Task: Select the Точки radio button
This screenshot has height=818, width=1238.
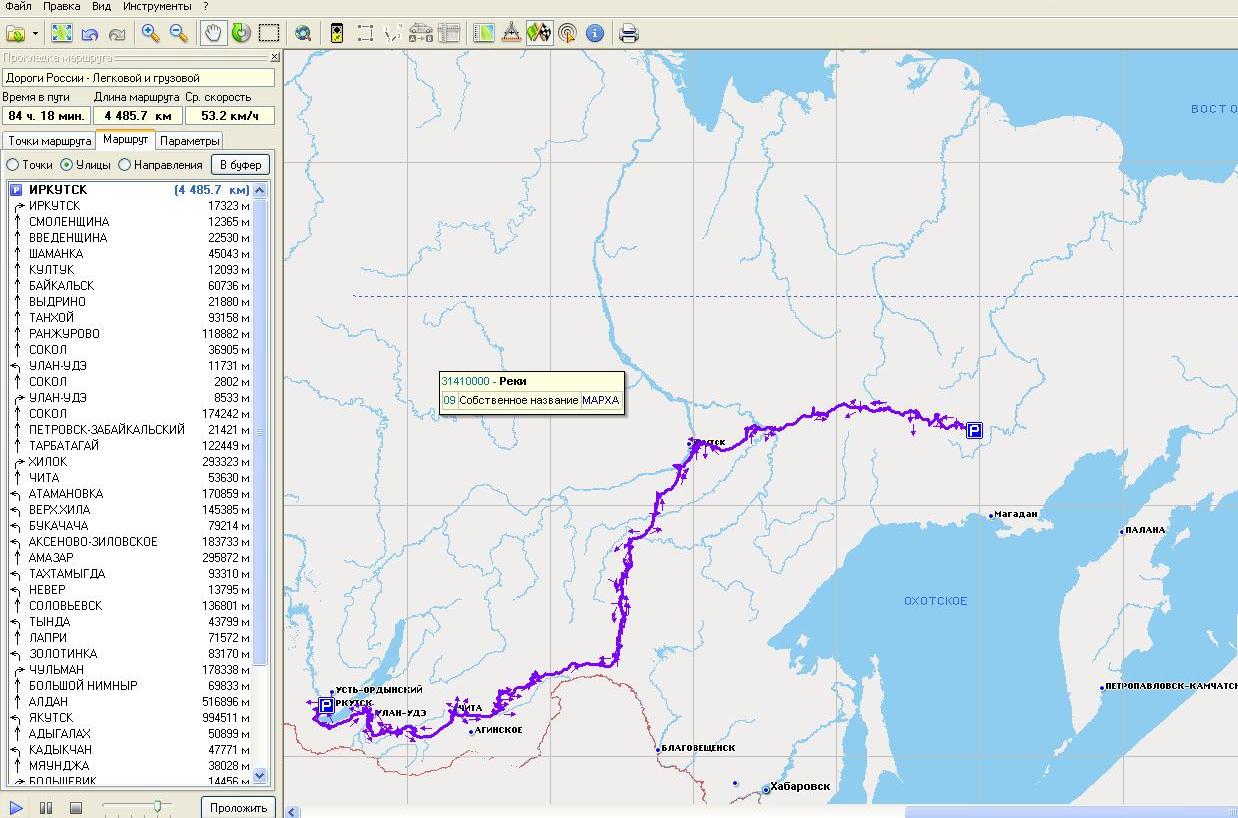Action: [x=13, y=165]
